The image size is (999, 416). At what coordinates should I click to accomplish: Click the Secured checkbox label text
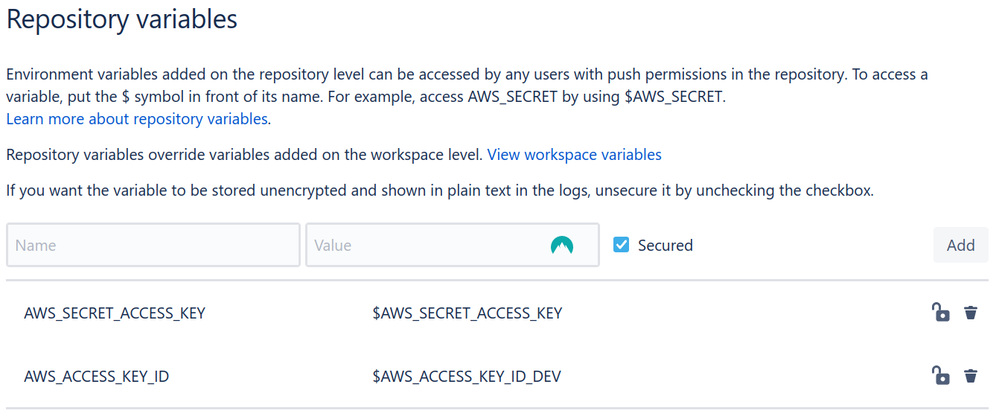click(x=665, y=245)
